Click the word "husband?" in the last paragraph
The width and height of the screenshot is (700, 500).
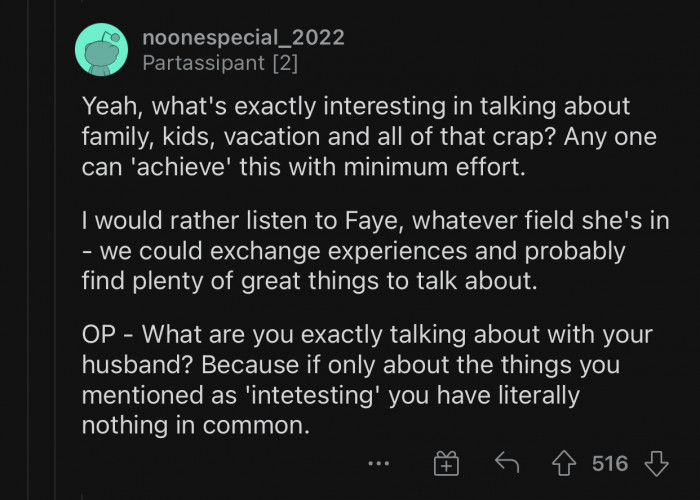pos(133,364)
